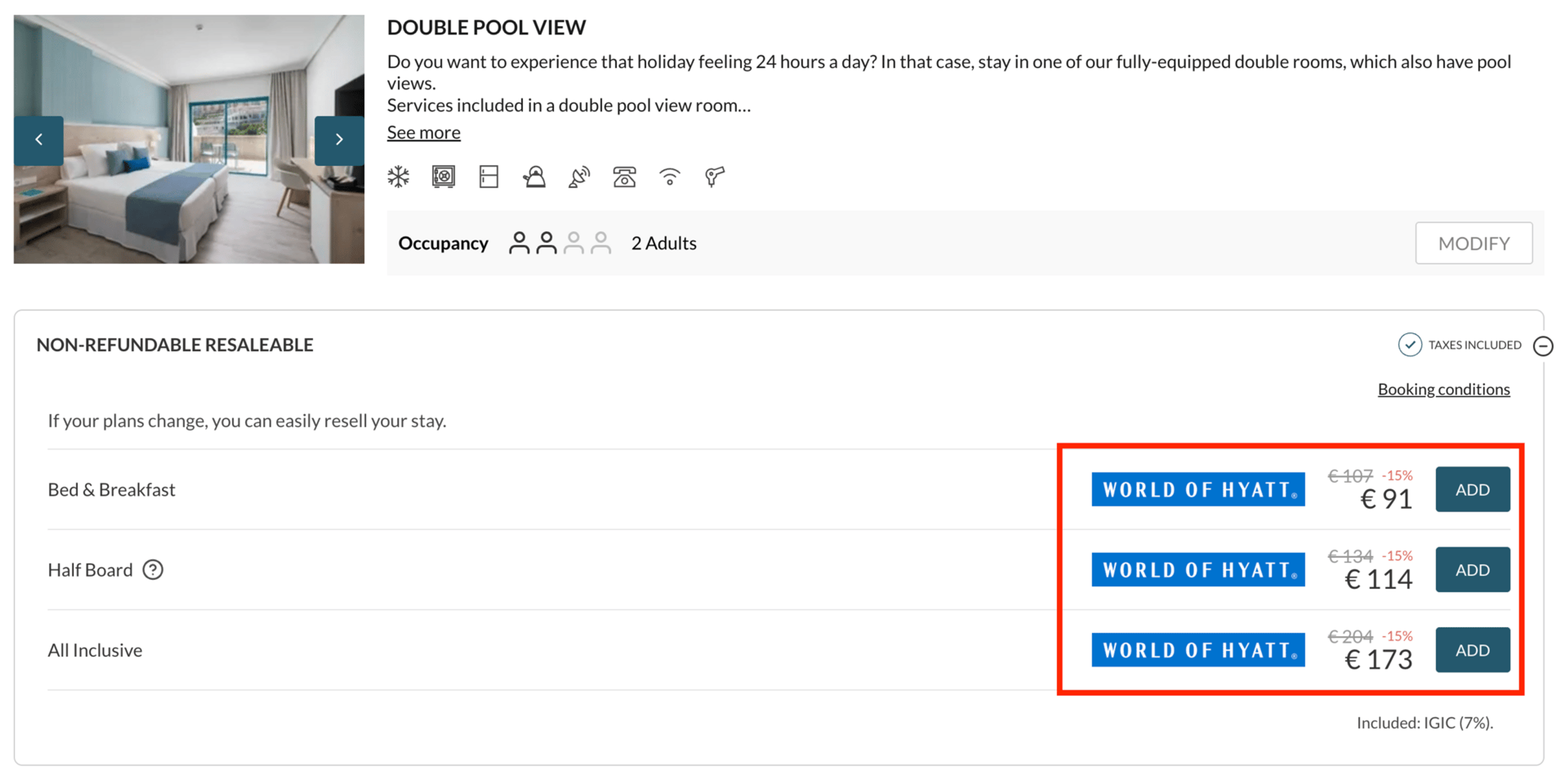Add the Bed & Breakfast rate
This screenshot has width=1568, height=778.
click(x=1472, y=490)
